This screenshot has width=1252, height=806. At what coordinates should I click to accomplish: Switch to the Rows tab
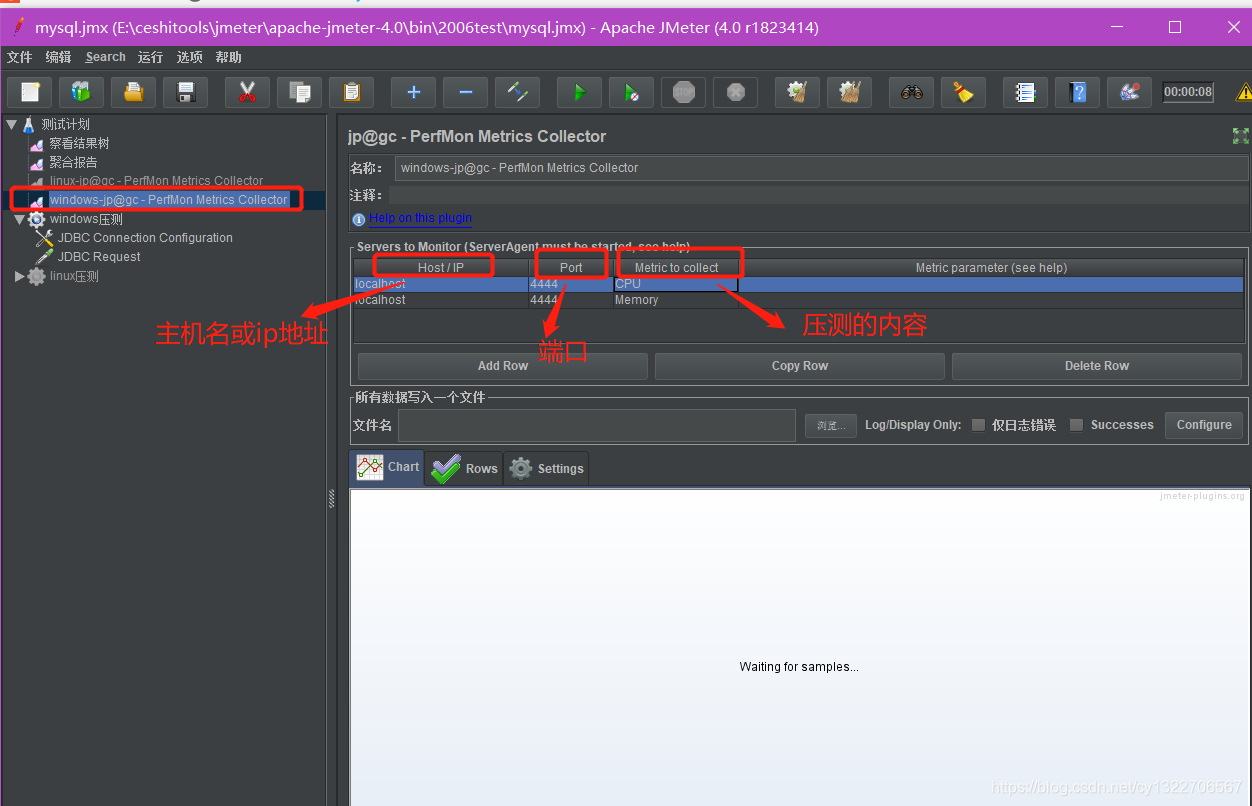465,468
